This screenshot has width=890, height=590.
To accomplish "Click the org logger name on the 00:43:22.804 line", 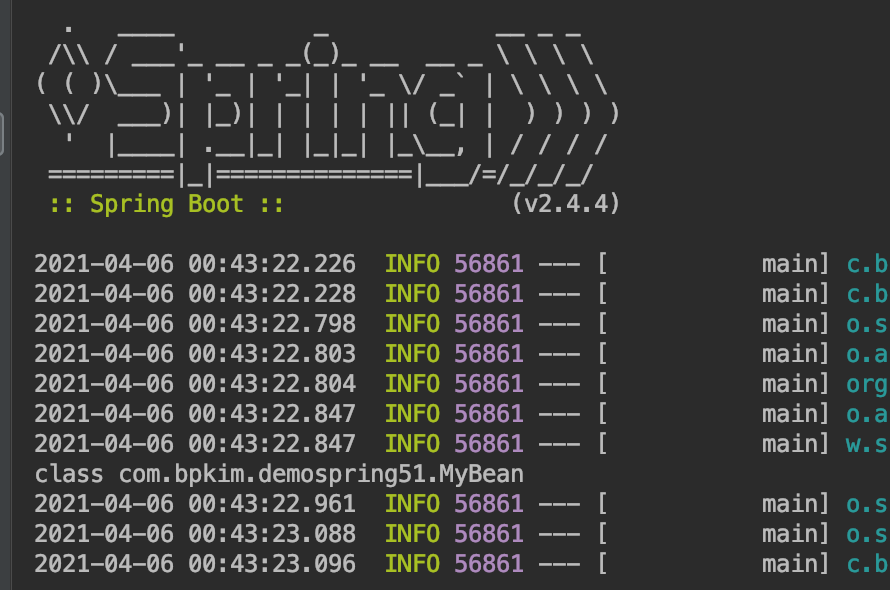I will (x=867, y=385).
